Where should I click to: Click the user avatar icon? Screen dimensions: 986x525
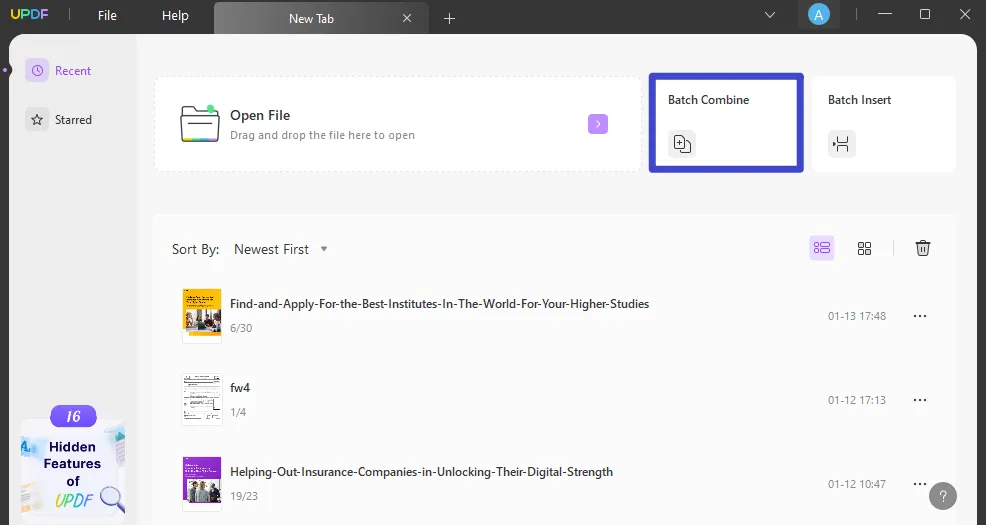tap(819, 15)
